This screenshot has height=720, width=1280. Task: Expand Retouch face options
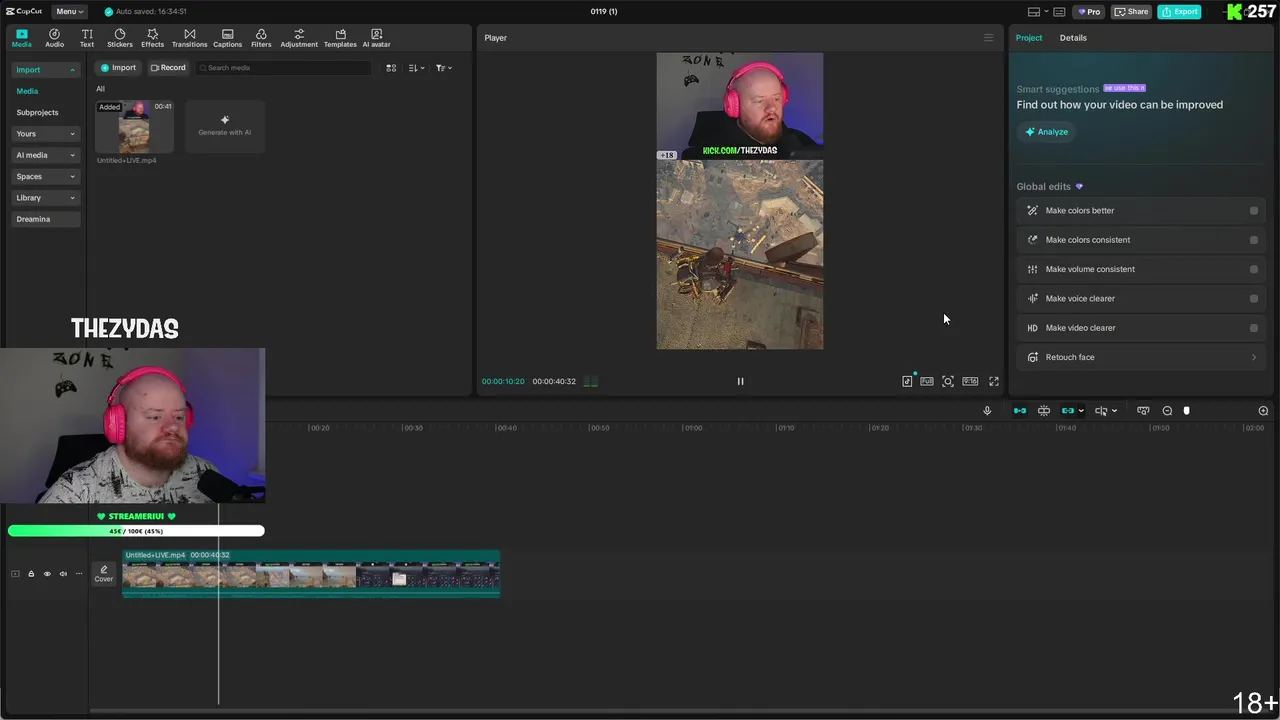1254,357
